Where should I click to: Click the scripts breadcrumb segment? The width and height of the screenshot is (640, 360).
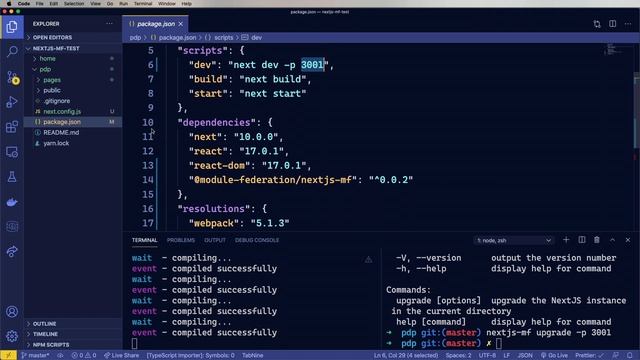[x=224, y=37]
